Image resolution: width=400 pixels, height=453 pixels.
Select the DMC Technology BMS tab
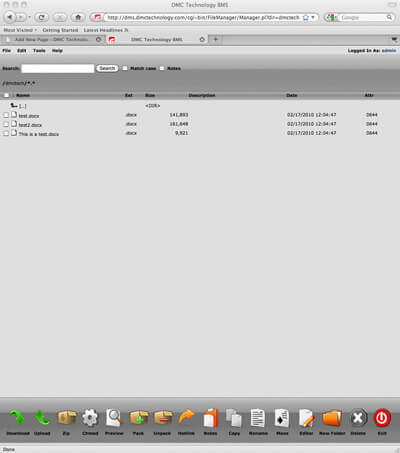click(x=157, y=39)
